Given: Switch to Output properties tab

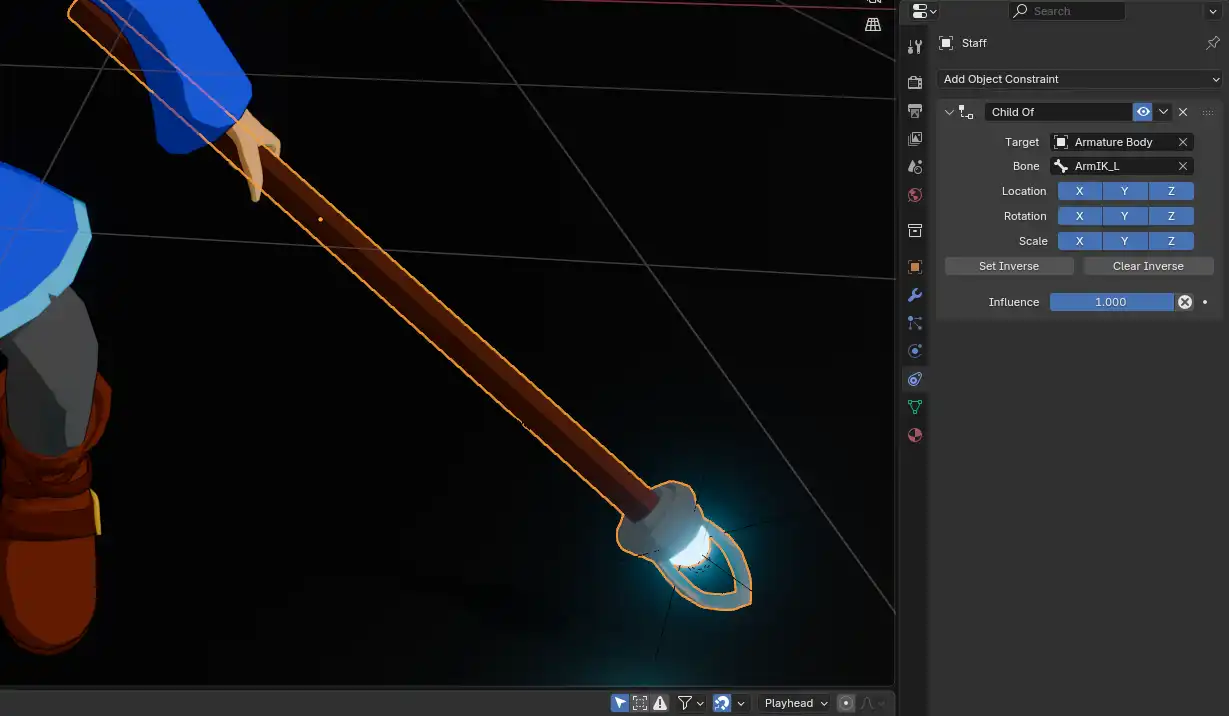Looking at the screenshot, I should click(x=914, y=110).
